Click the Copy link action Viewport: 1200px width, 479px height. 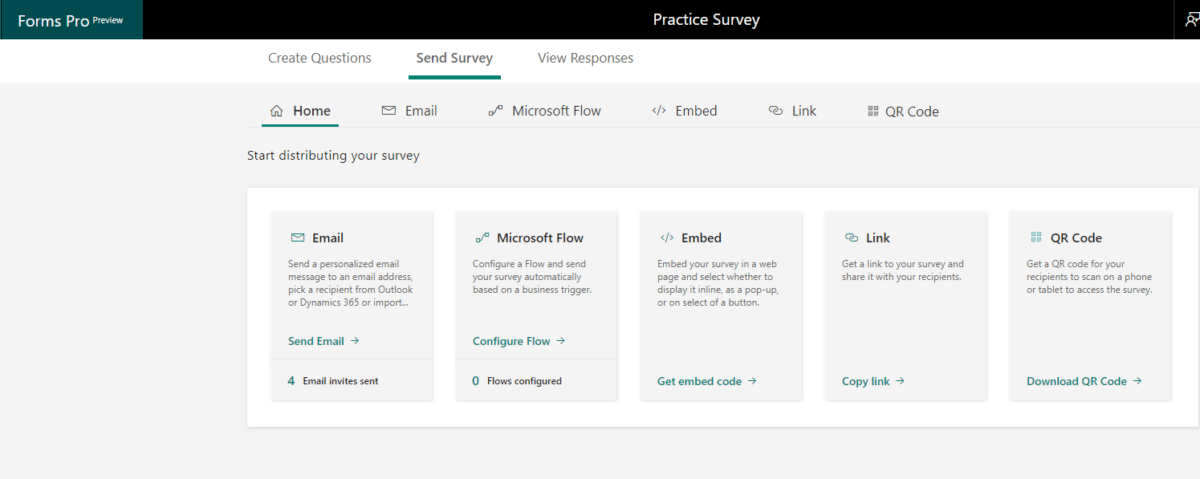tap(873, 381)
